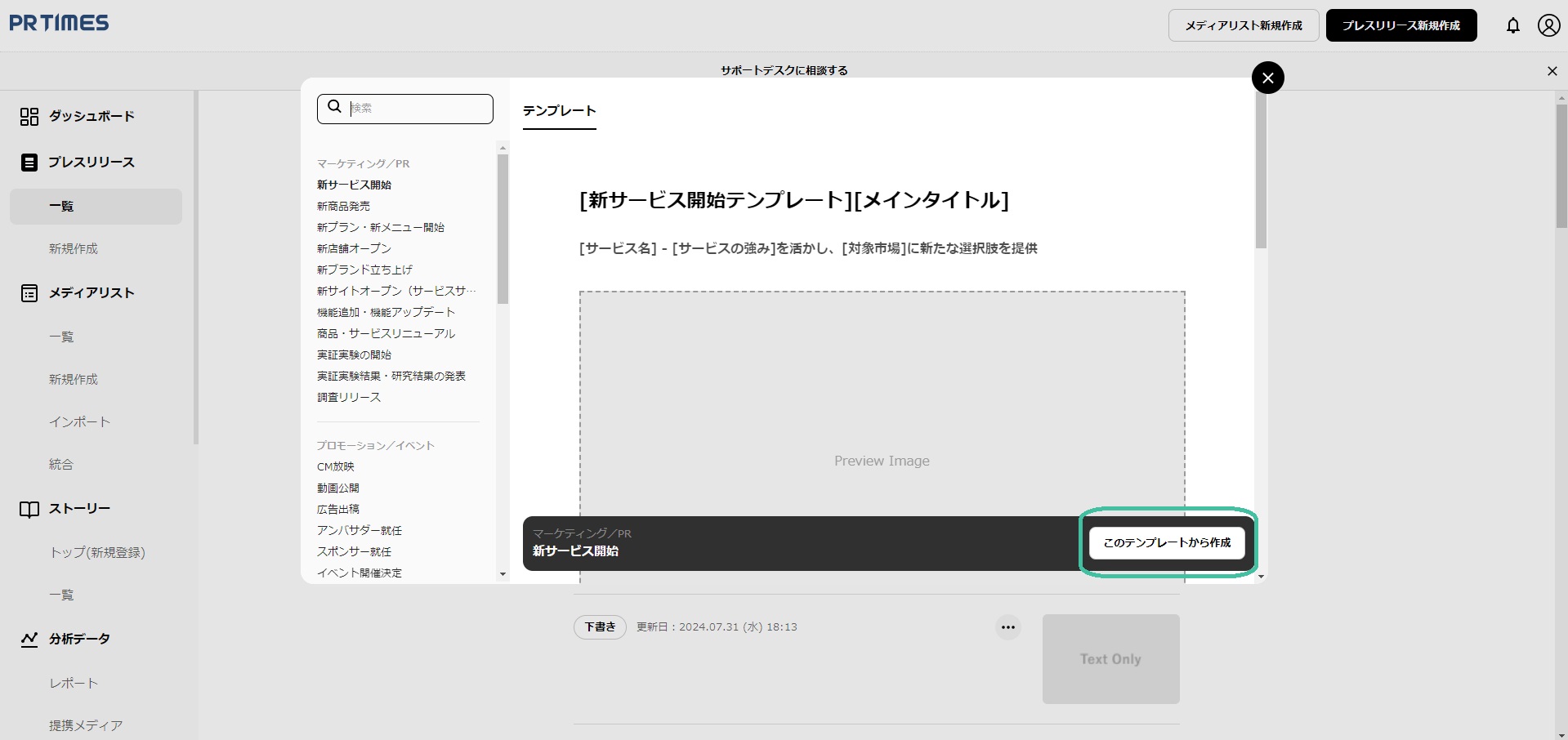Image resolution: width=1568 pixels, height=740 pixels.
Task: Click the notification bell icon
Action: 1512,25
